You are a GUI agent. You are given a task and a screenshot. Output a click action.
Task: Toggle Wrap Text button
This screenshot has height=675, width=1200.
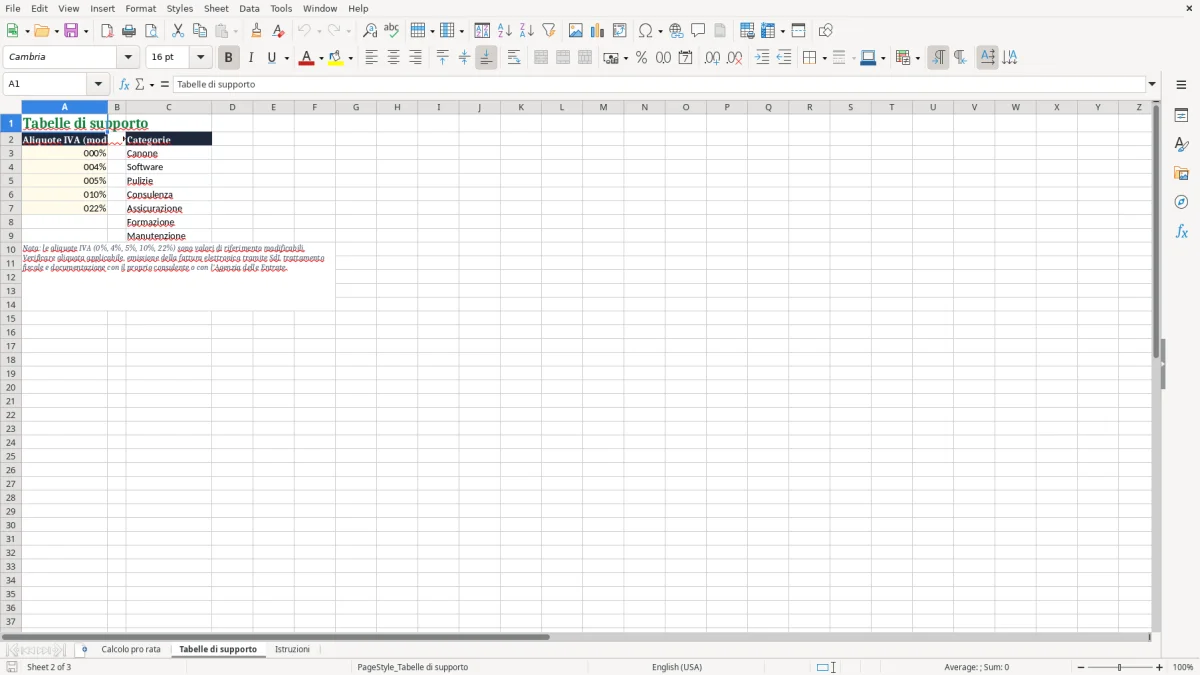point(514,58)
